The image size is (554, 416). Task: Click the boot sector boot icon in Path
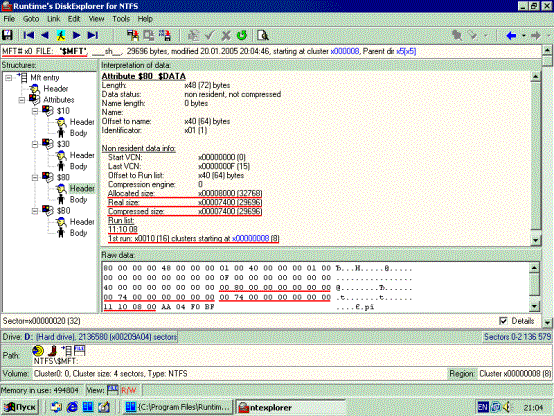(x=52, y=351)
